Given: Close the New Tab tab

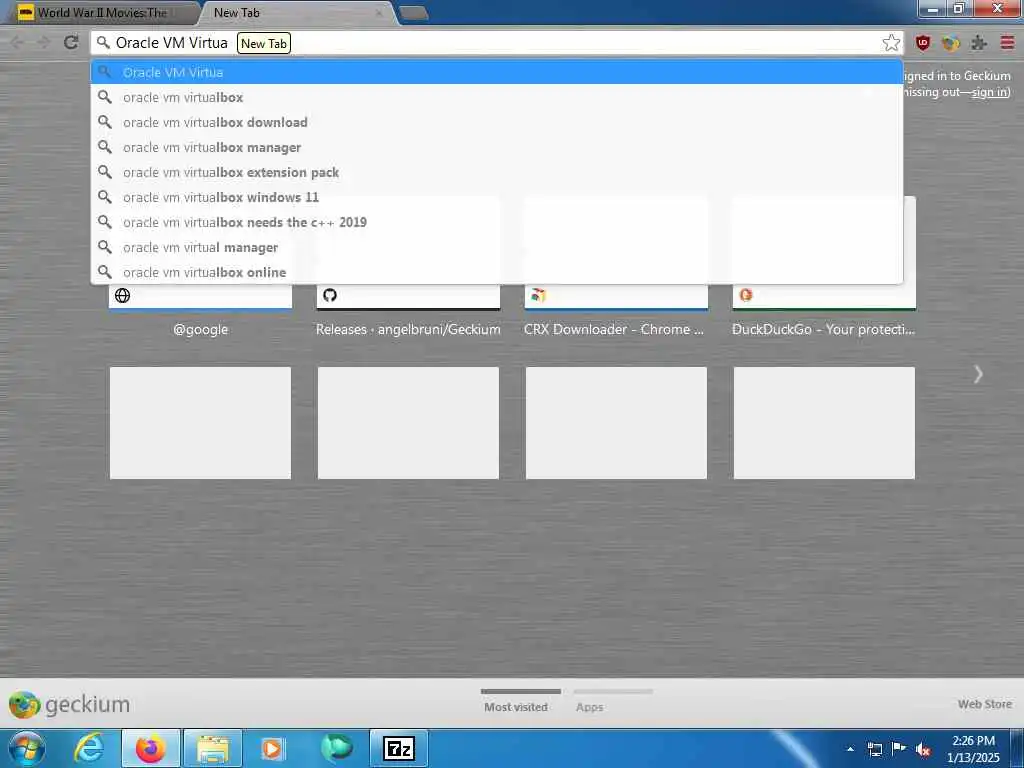Looking at the screenshot, I should [x=379, y=12].
